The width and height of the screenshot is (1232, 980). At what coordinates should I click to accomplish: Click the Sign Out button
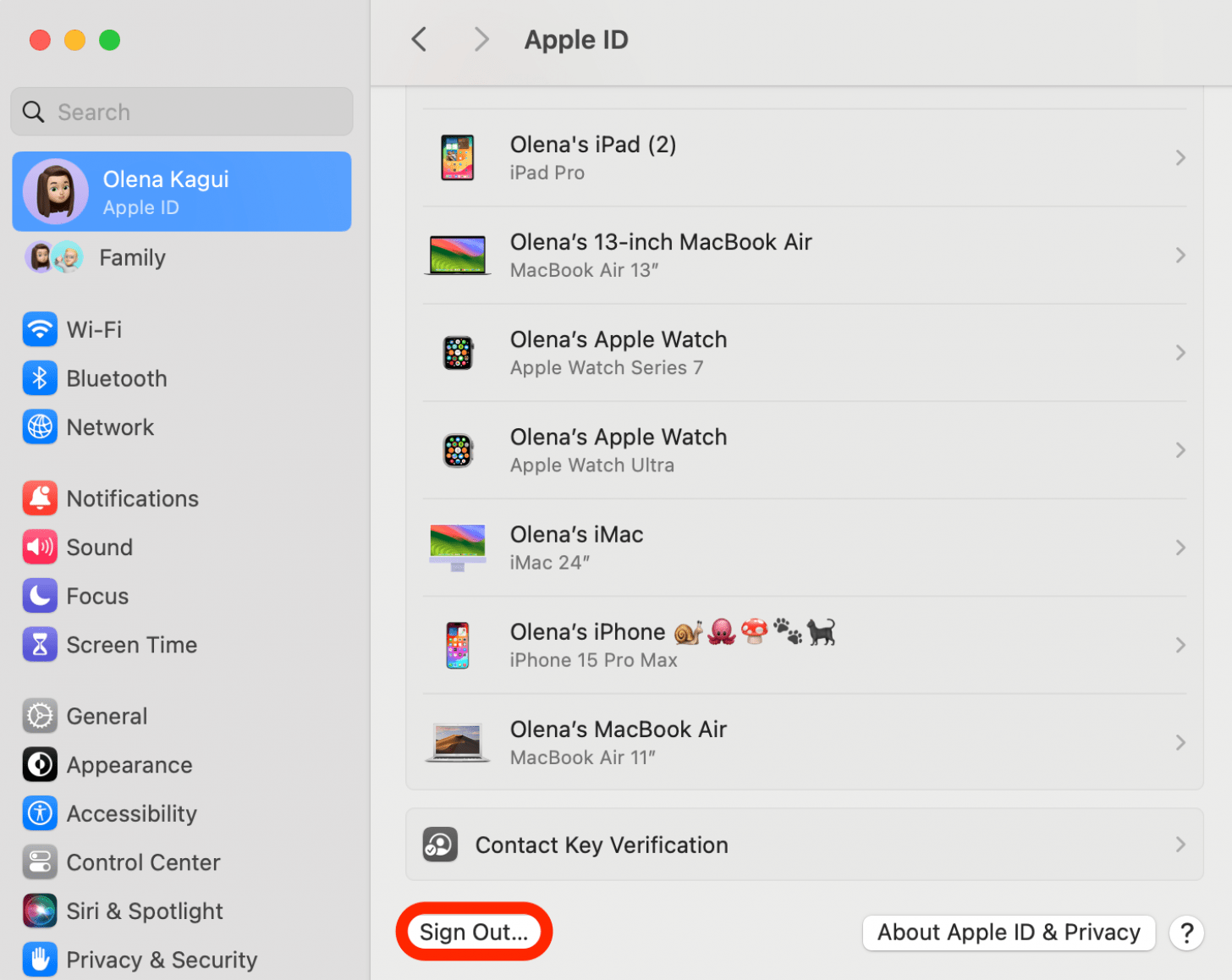pos(473,932)
